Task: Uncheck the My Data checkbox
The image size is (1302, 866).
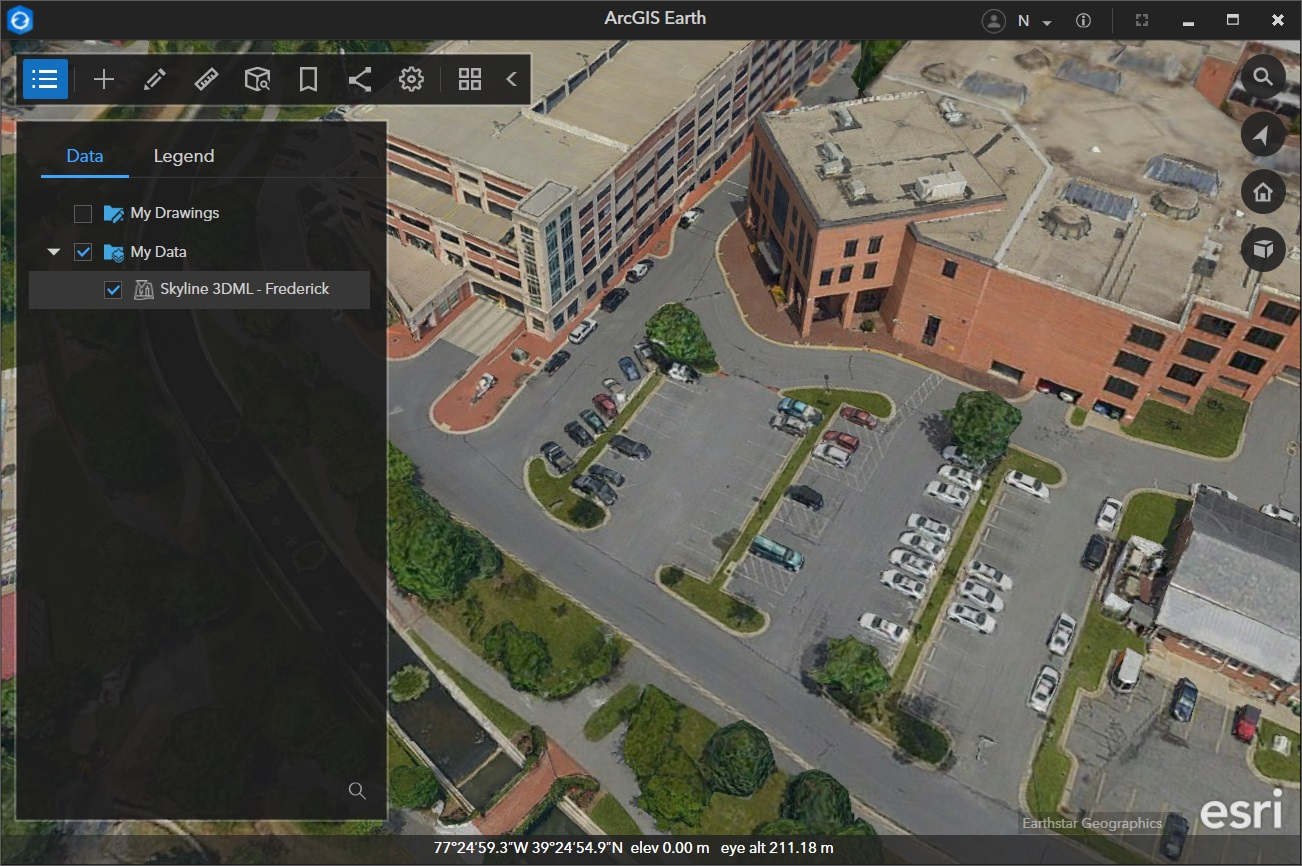Action: [83, 252]
